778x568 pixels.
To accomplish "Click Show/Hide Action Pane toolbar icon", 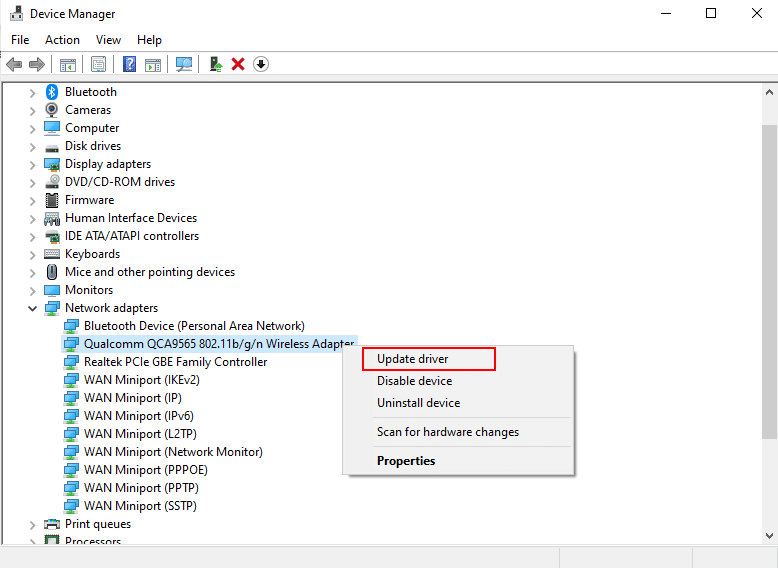I will pos(153,64).
